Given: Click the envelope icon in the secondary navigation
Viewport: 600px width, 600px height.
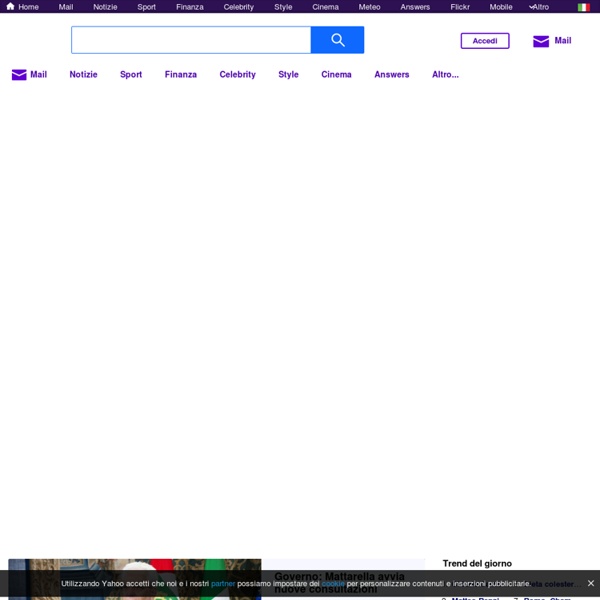Looking at the screenshot, I should click(19, 75).
